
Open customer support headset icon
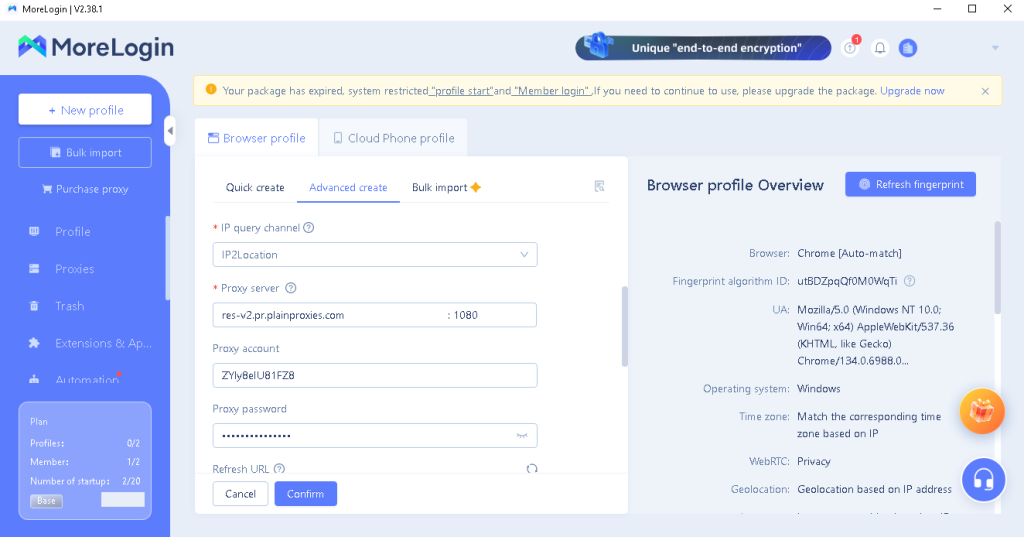[x=983, y=480]
